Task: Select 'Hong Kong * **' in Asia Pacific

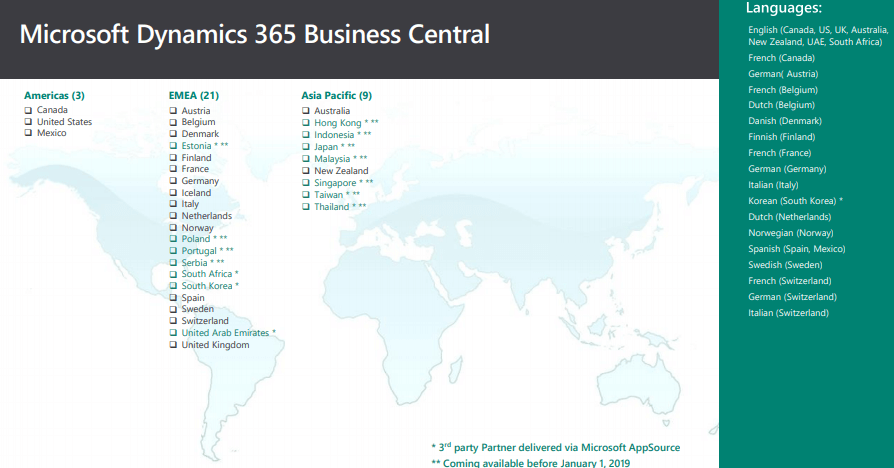Action: coord(346,123)
